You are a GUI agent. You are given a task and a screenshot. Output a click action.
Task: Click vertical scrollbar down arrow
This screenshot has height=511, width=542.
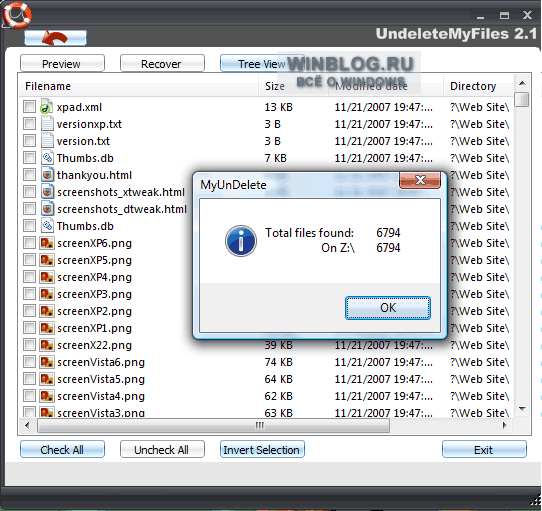[x=522, y=409]
